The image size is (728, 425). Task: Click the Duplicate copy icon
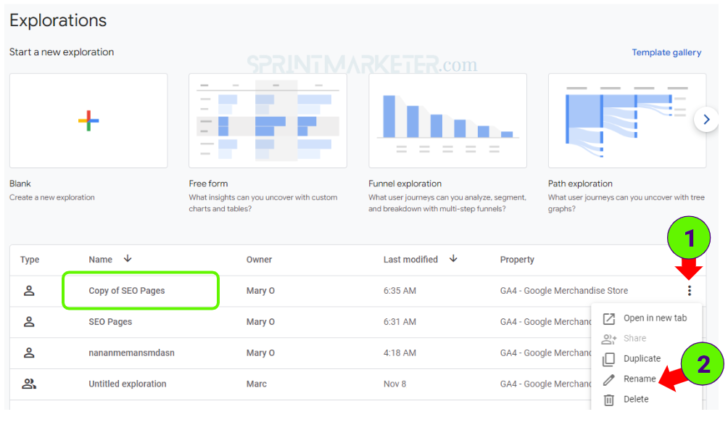pyautogui.click(x=609, y=358)
